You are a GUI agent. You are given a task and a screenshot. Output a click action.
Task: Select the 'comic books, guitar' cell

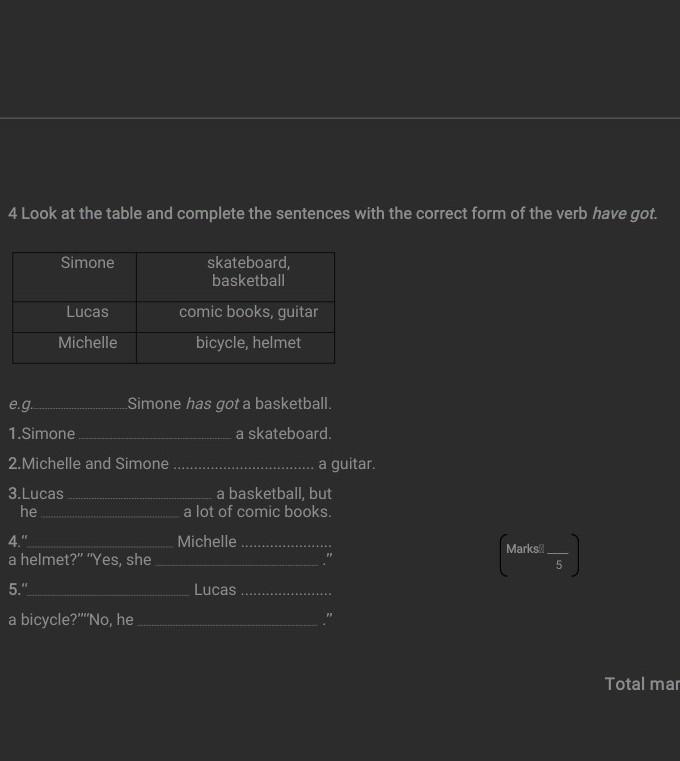248,312
